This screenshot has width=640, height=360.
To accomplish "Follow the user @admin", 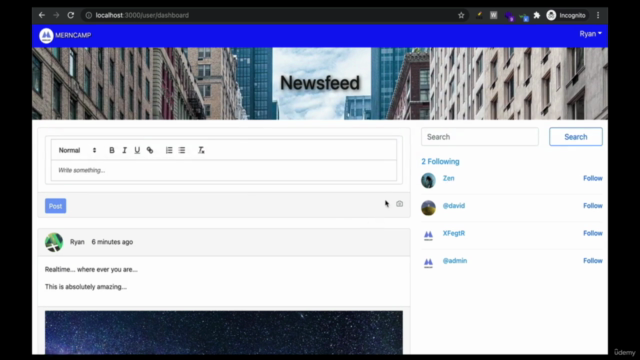I will coord(593,260).
